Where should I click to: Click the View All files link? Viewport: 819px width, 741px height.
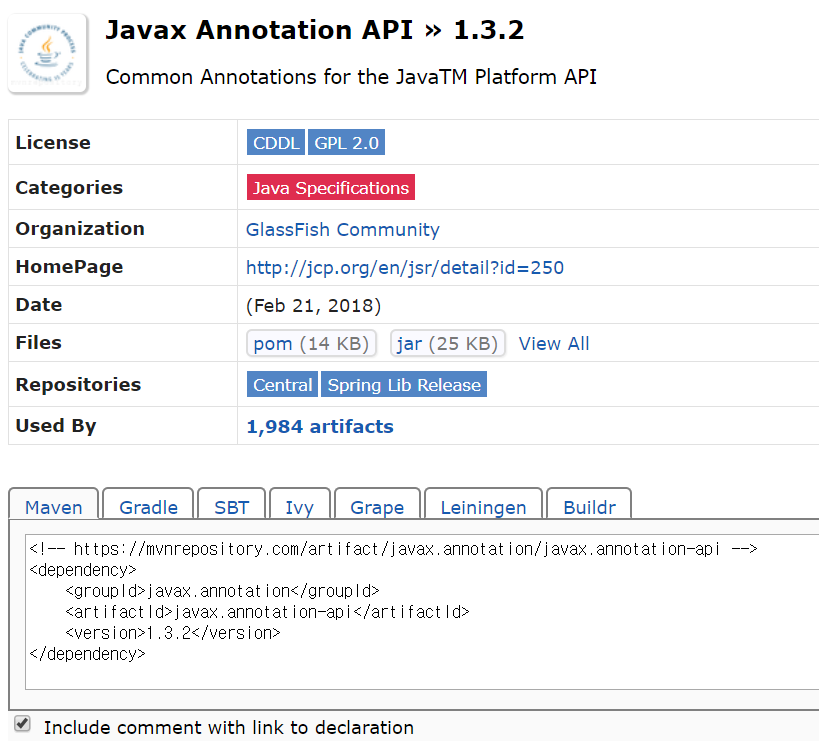(x=554, y=344)
